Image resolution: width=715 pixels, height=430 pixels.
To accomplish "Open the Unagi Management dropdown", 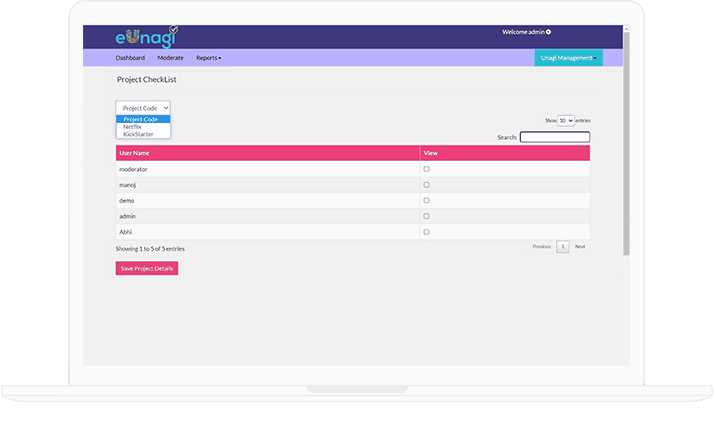I will [x=568, y=58].
